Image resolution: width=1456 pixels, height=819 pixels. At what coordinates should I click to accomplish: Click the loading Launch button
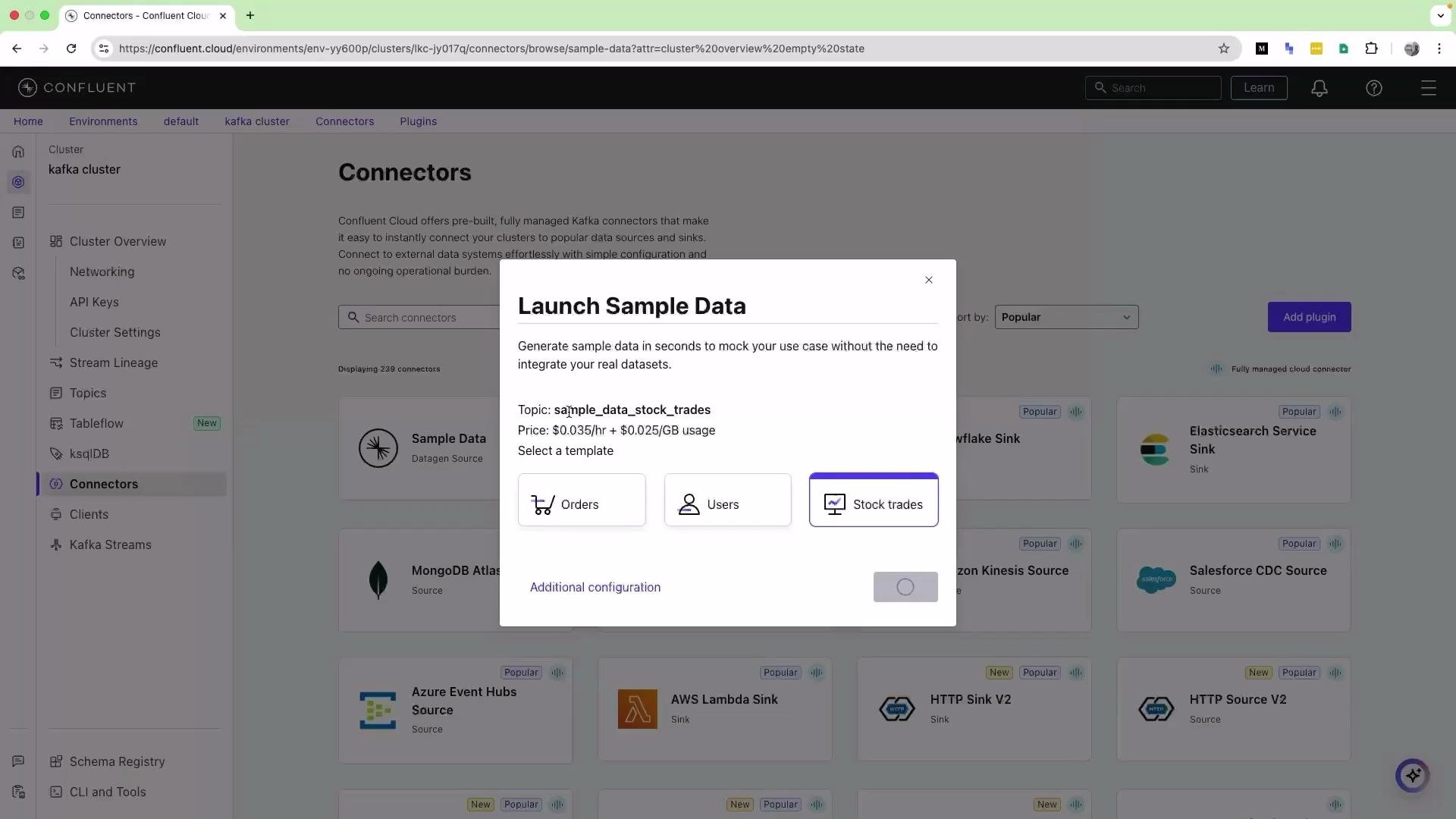pyautogui.click(x=905, y=587)
